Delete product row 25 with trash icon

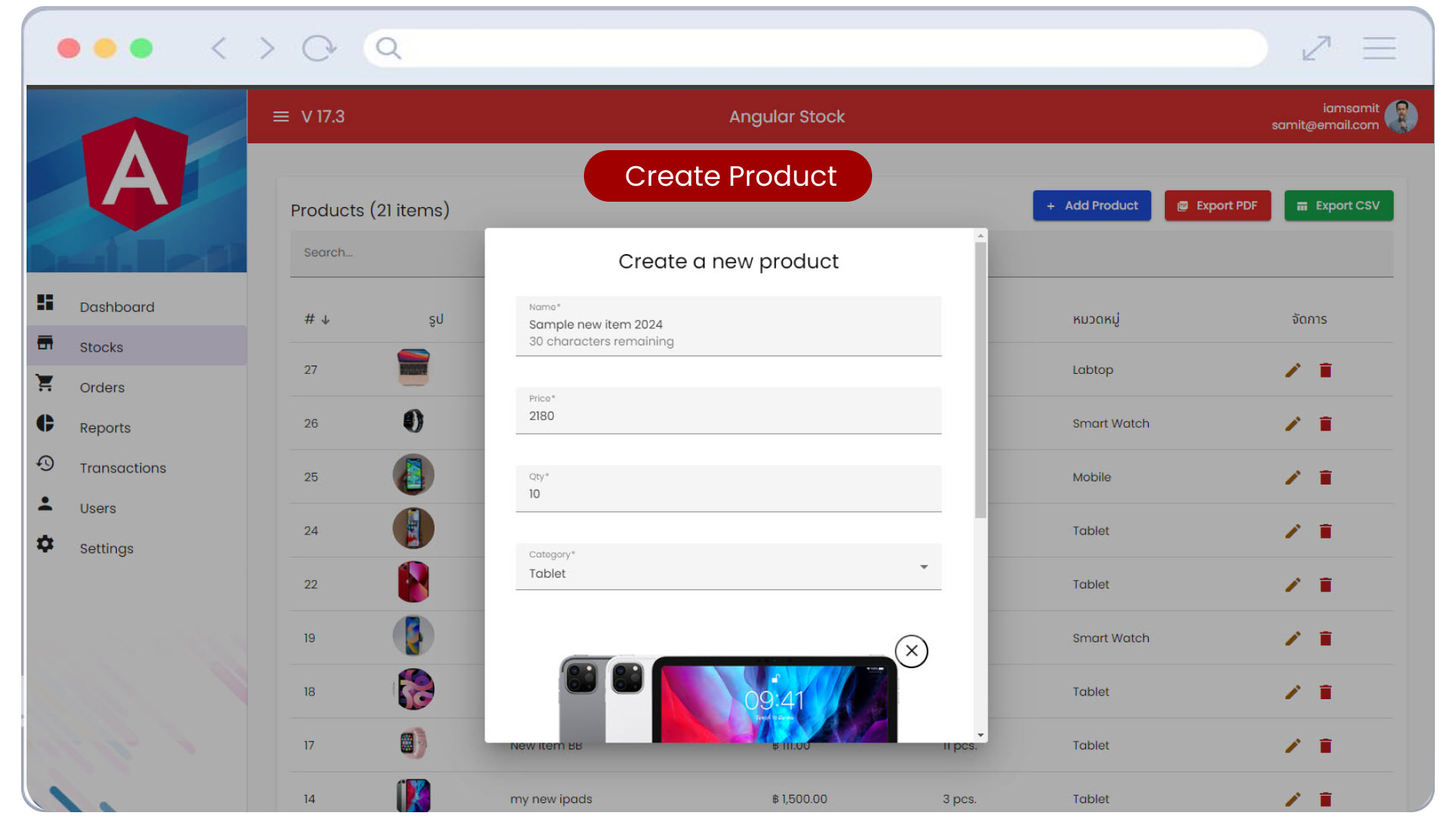coord(1326,478)
